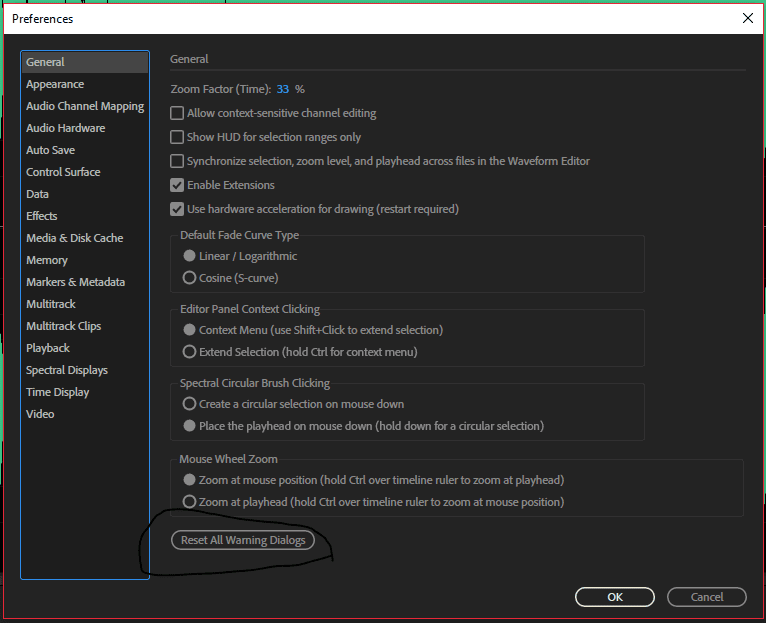This screenshot has height=623, width=766.
Task: Close the Preferences window with X
Action: tap(747, 19)
